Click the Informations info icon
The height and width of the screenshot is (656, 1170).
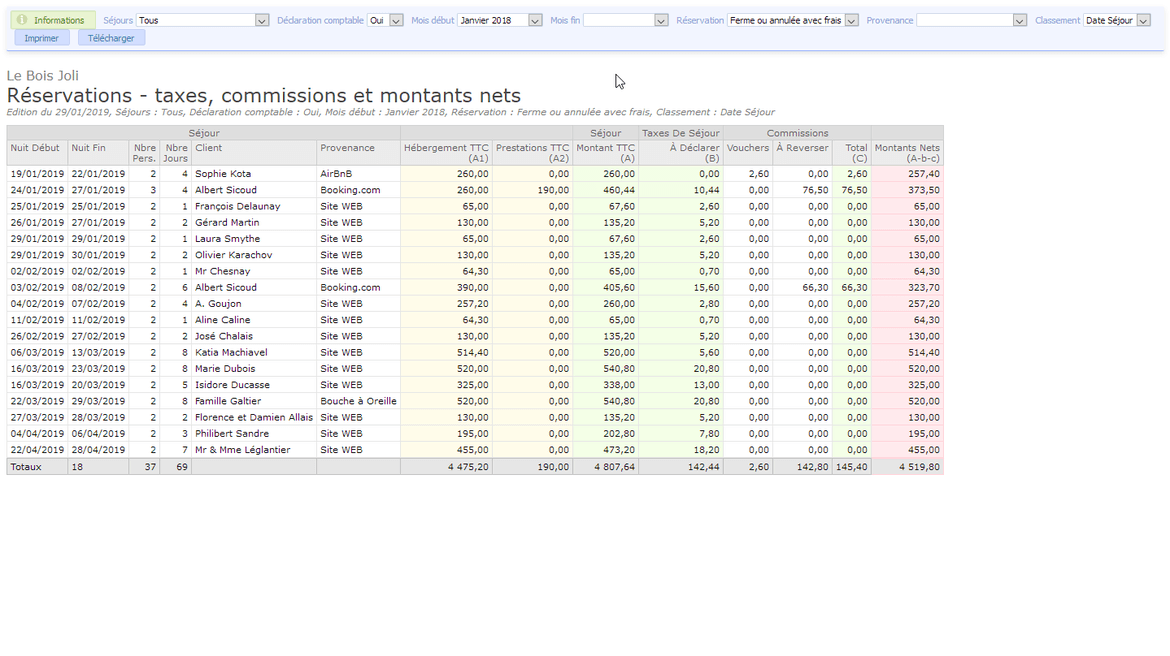point(22,20)
